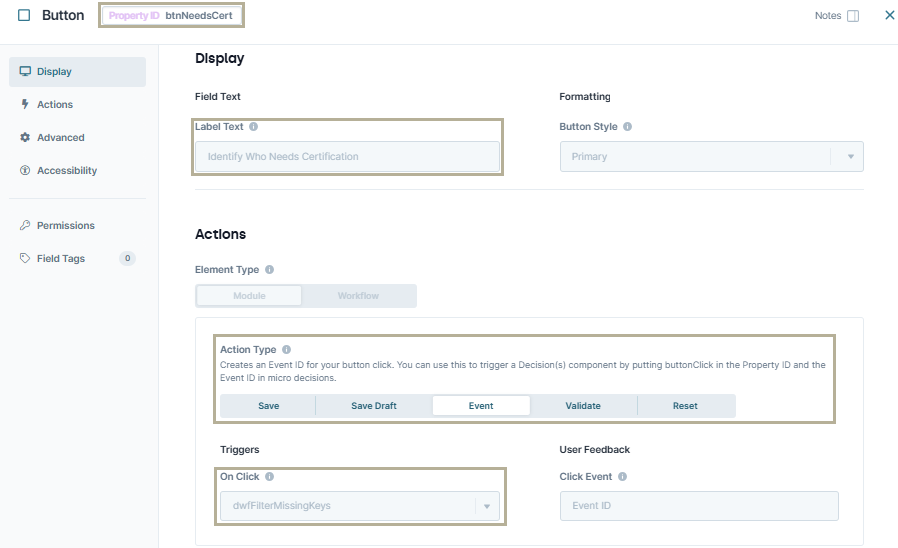Click the Triggers label
Screen dimensions: 898x548
click(239, 450)
